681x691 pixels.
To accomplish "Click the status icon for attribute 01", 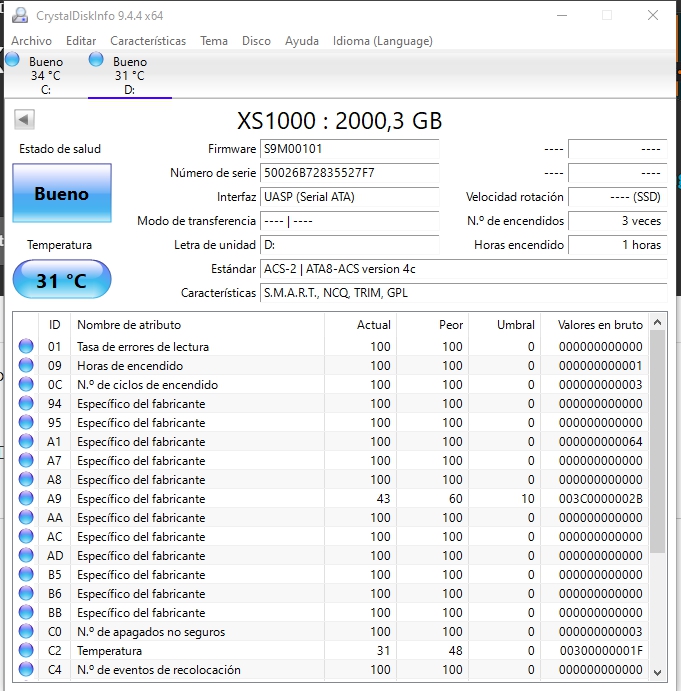I will tap(26, 346).
